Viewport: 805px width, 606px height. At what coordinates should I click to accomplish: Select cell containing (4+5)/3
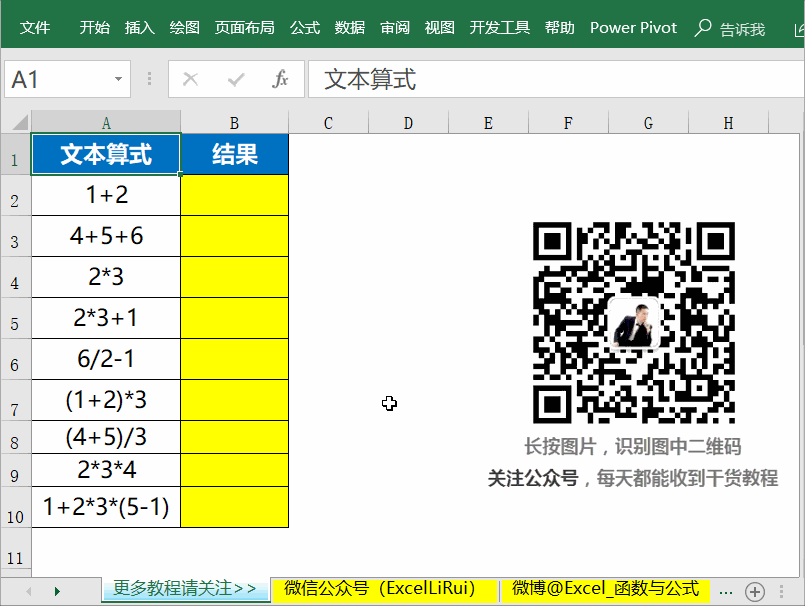[x=106, y=438]
